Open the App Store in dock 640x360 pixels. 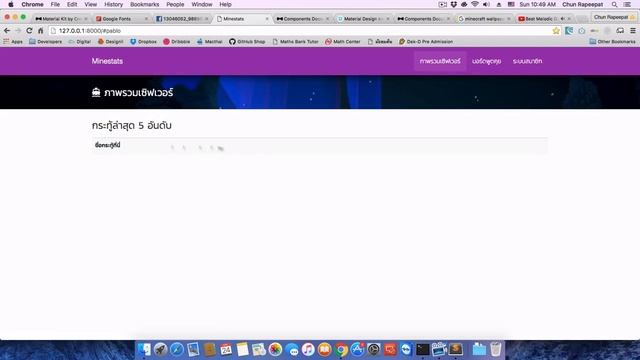pyautogui.click(x=357, y=349)
